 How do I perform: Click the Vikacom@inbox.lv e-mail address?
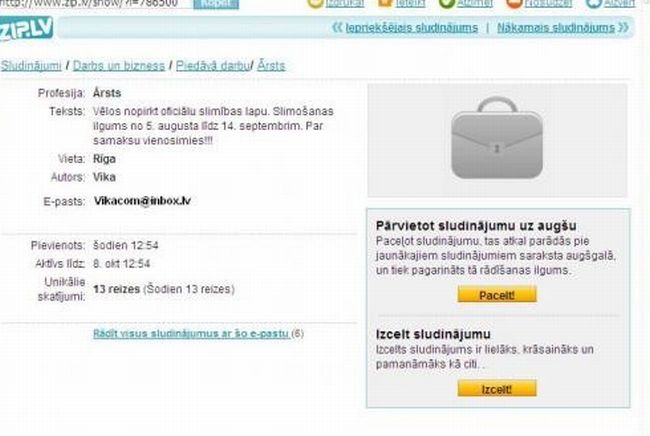pos(142,201)
